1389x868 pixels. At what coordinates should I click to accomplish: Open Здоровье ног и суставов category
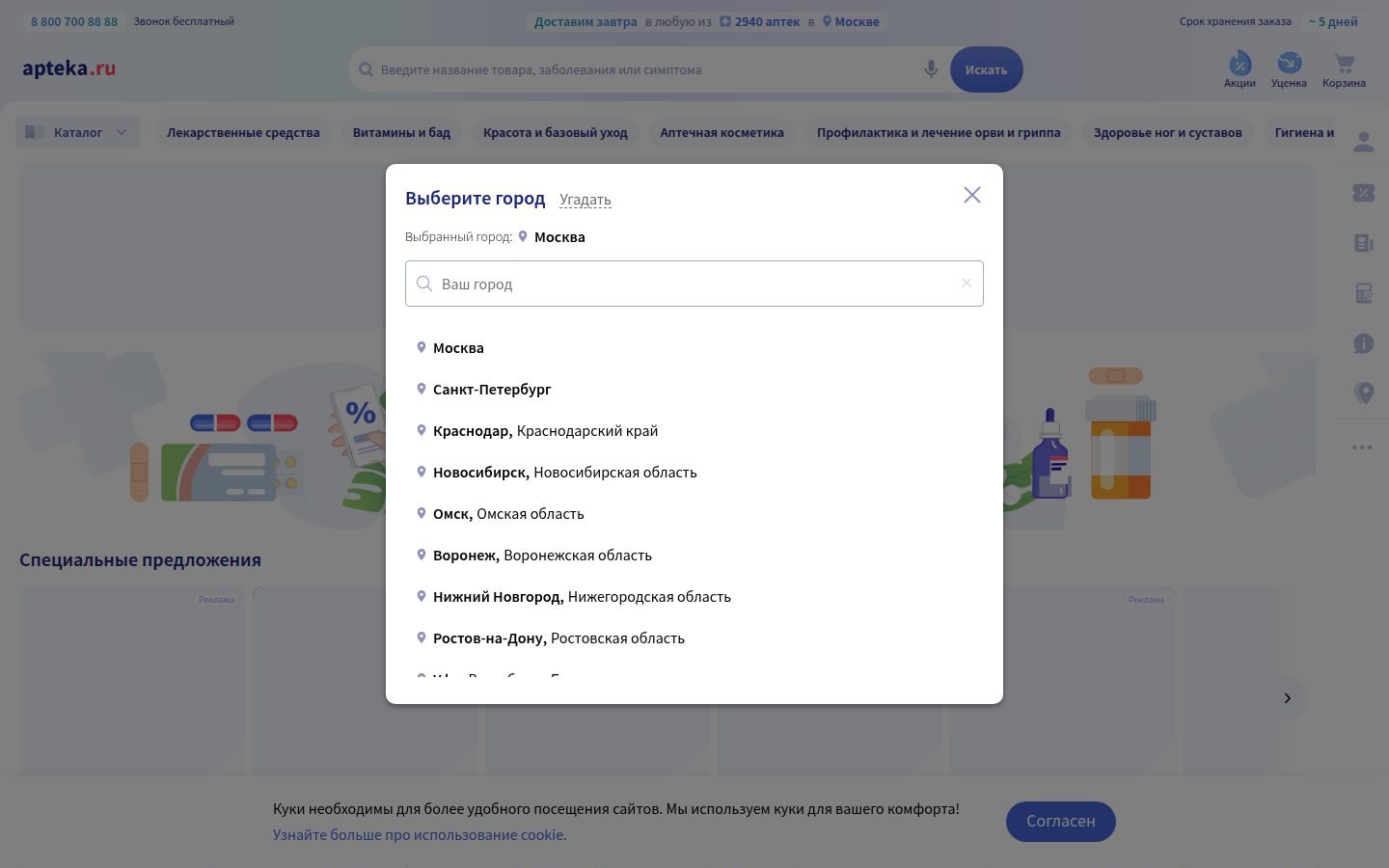click(1167, 132)
